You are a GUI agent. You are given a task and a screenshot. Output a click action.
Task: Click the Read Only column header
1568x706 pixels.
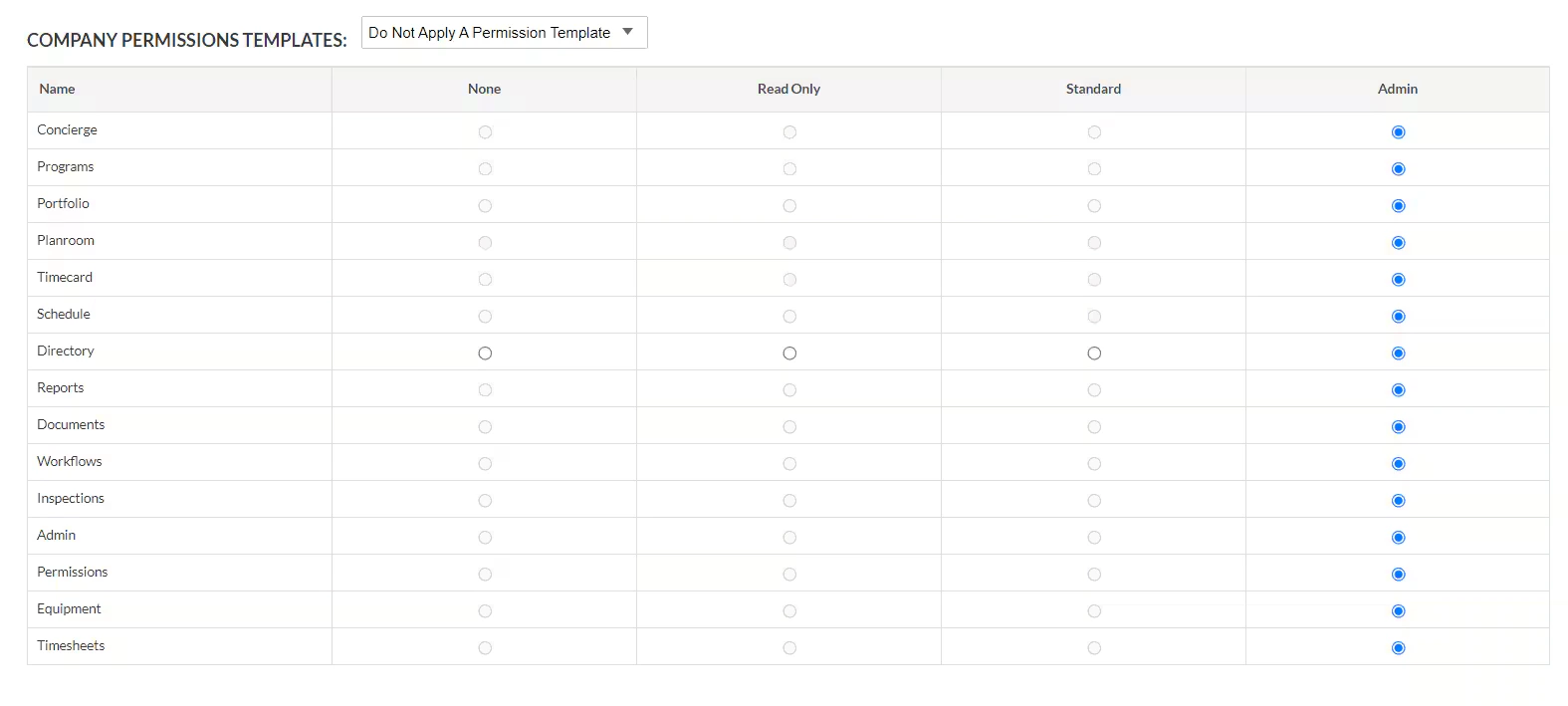click(788, 89)
